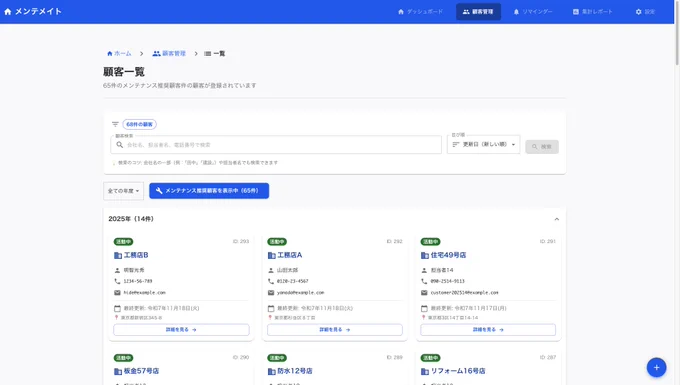Open the 住宅49号店 customer name link
680x385 pixels.
pos(448,255)
